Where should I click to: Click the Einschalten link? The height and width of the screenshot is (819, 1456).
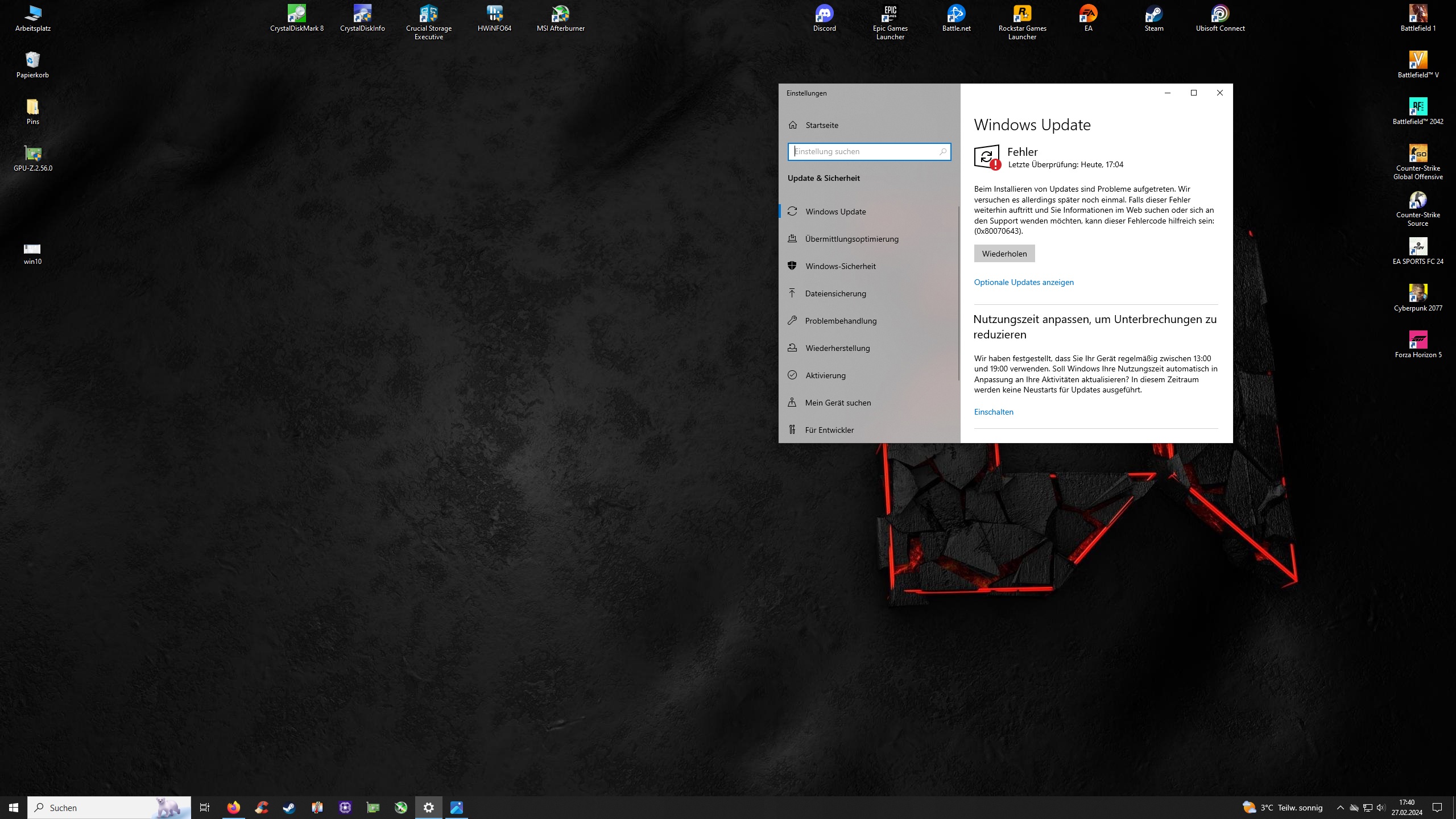993,412
